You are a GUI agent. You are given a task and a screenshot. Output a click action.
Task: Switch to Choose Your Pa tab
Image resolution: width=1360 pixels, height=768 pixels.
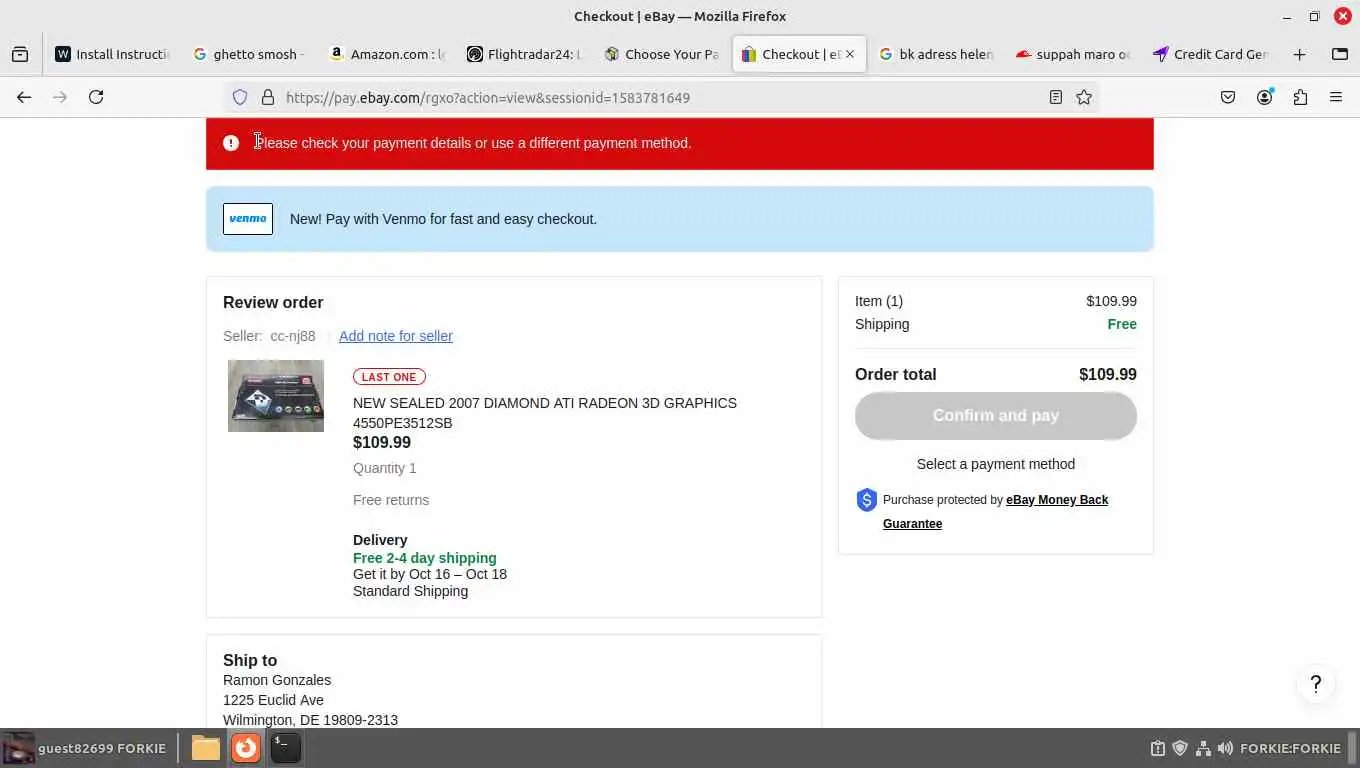pos(661,54)
